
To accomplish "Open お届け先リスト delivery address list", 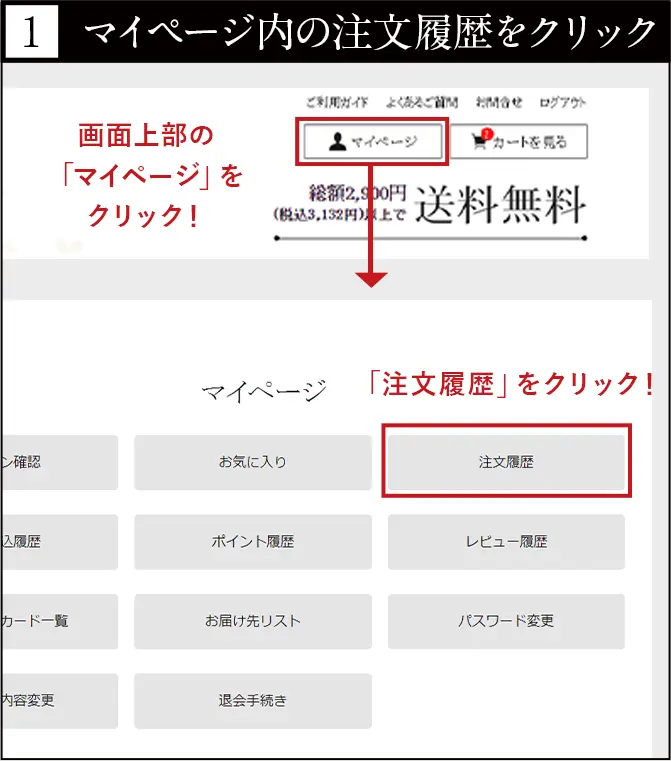I will pos(252,621).
